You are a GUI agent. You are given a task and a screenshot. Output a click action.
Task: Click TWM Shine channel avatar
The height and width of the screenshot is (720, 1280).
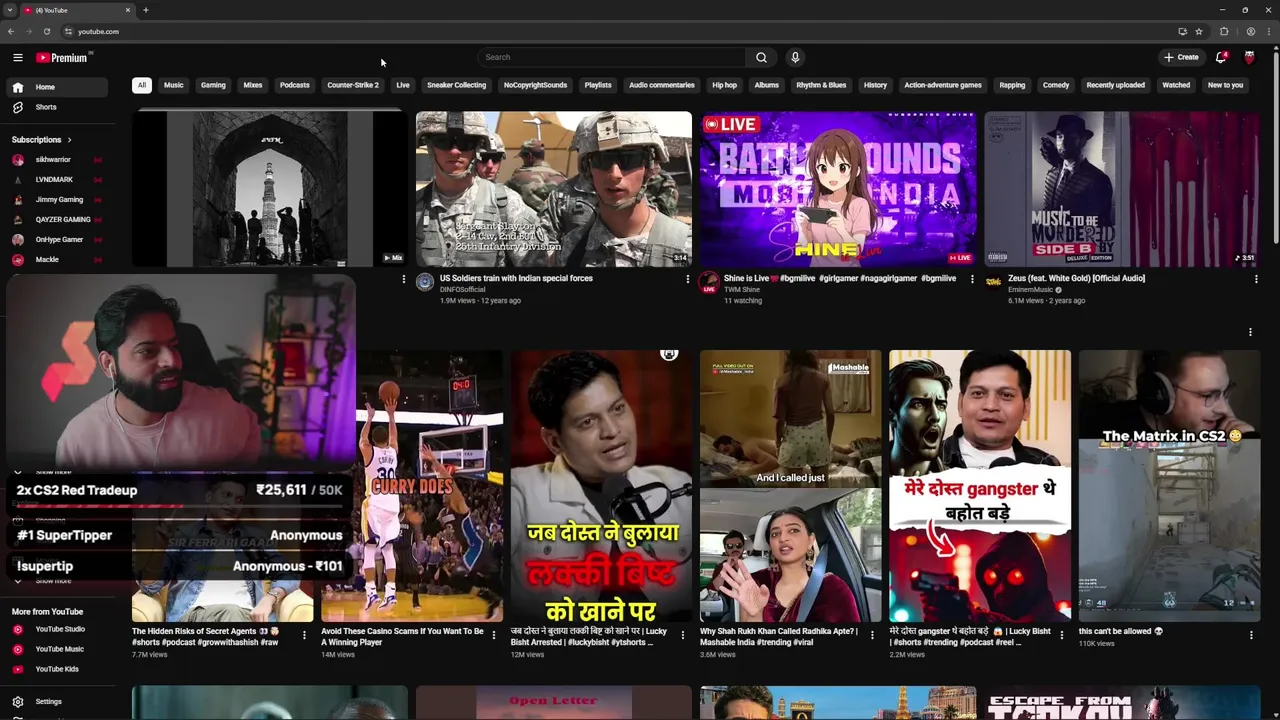709,283
